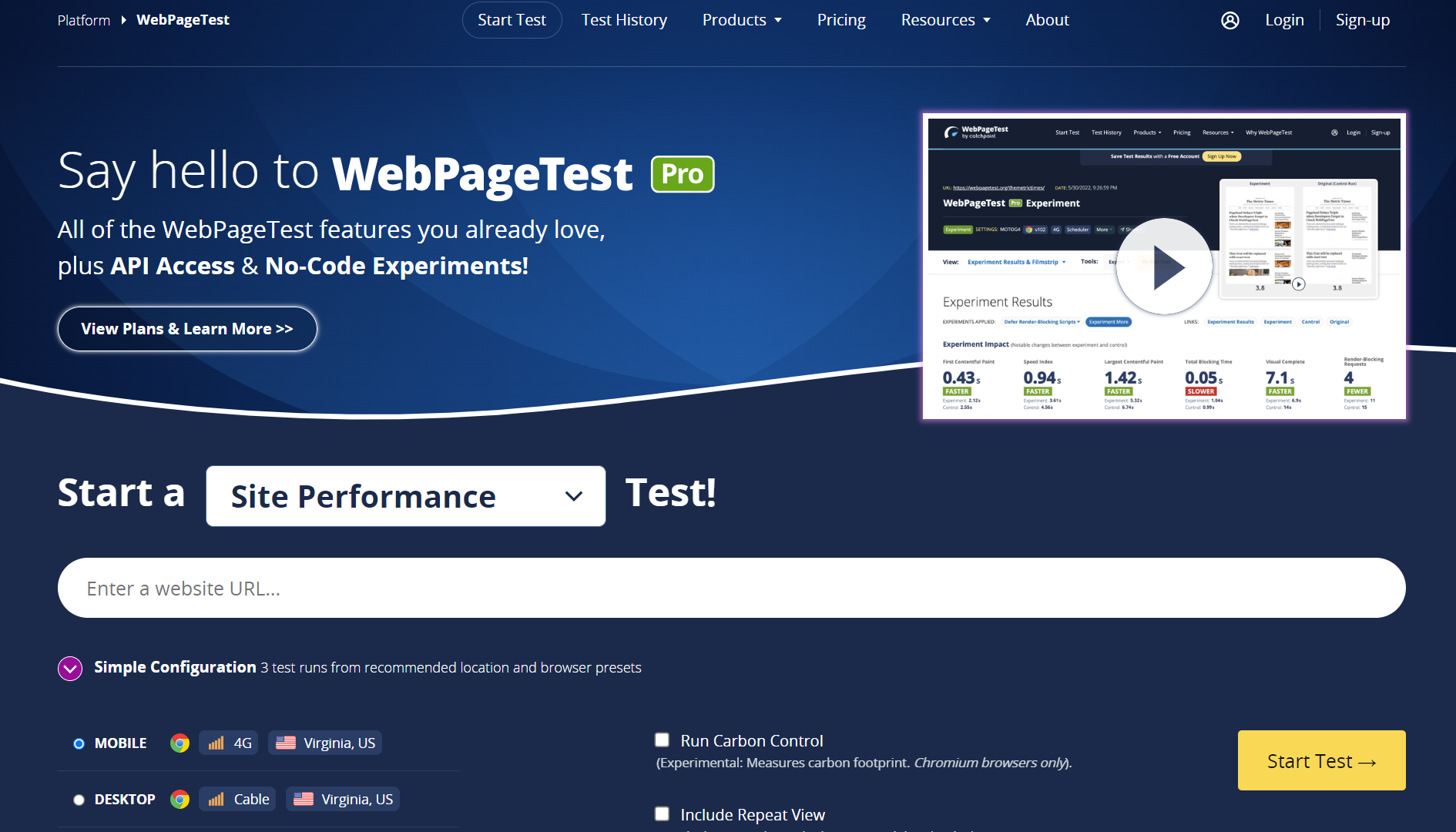Image resolution: width=1456 pixels, height=832 pixels.
Task: Click the breadcrumb arrow after Platform
Action: tap(123, 20)
